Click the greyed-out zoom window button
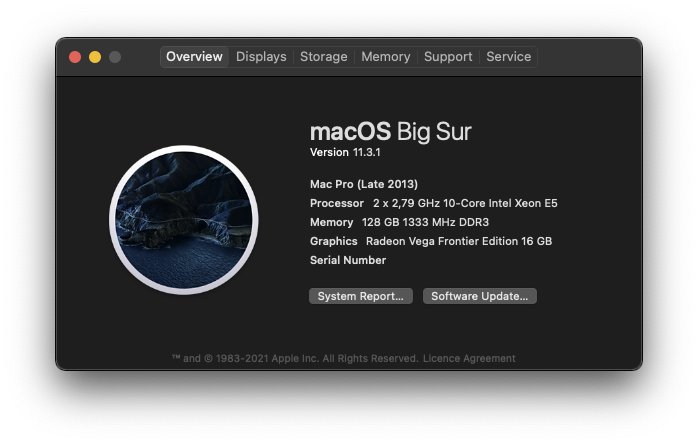Viewport: 698px width, 444px height. point(115,57)
